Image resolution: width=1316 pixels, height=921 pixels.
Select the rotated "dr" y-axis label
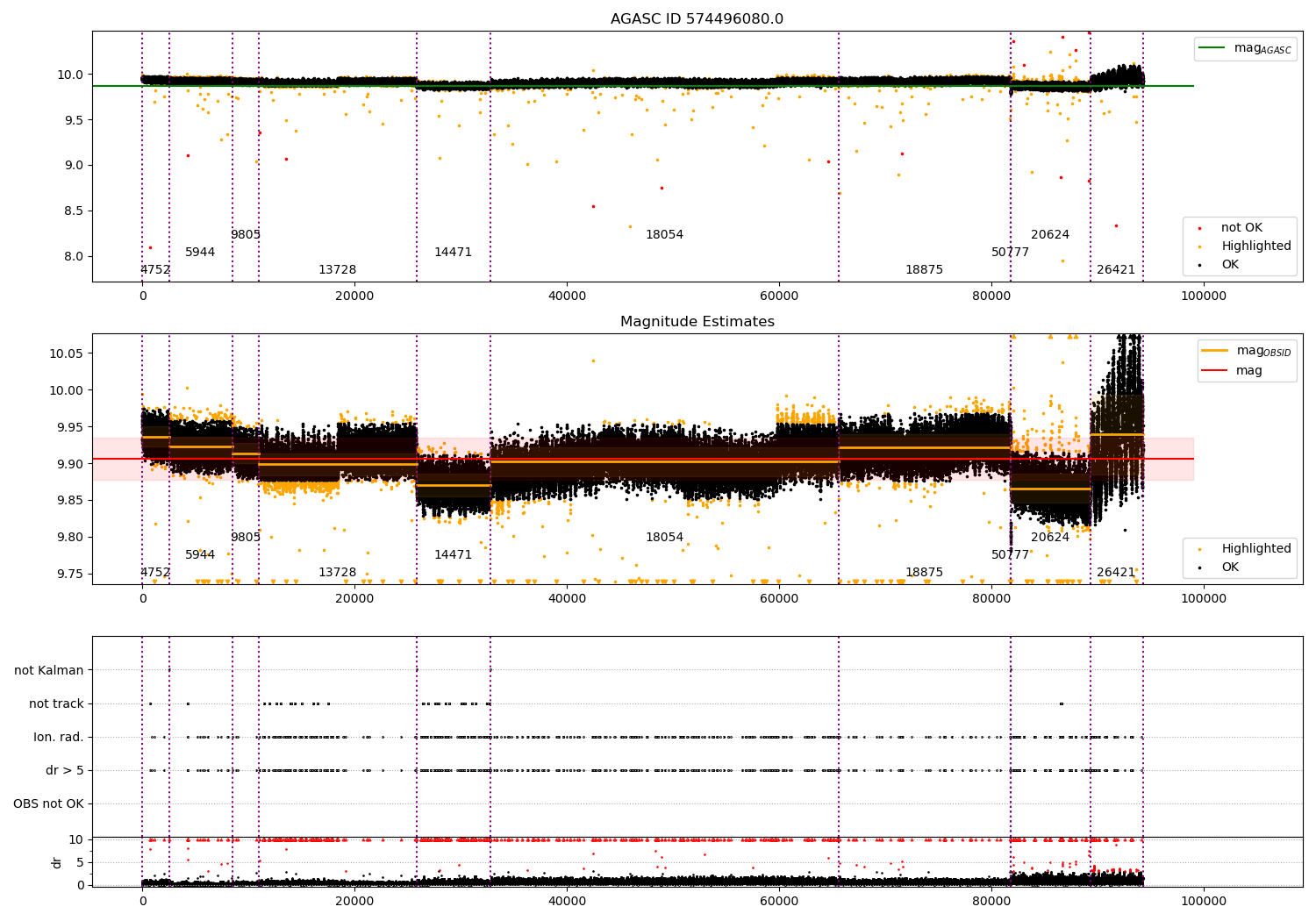(x=57, y=862)
